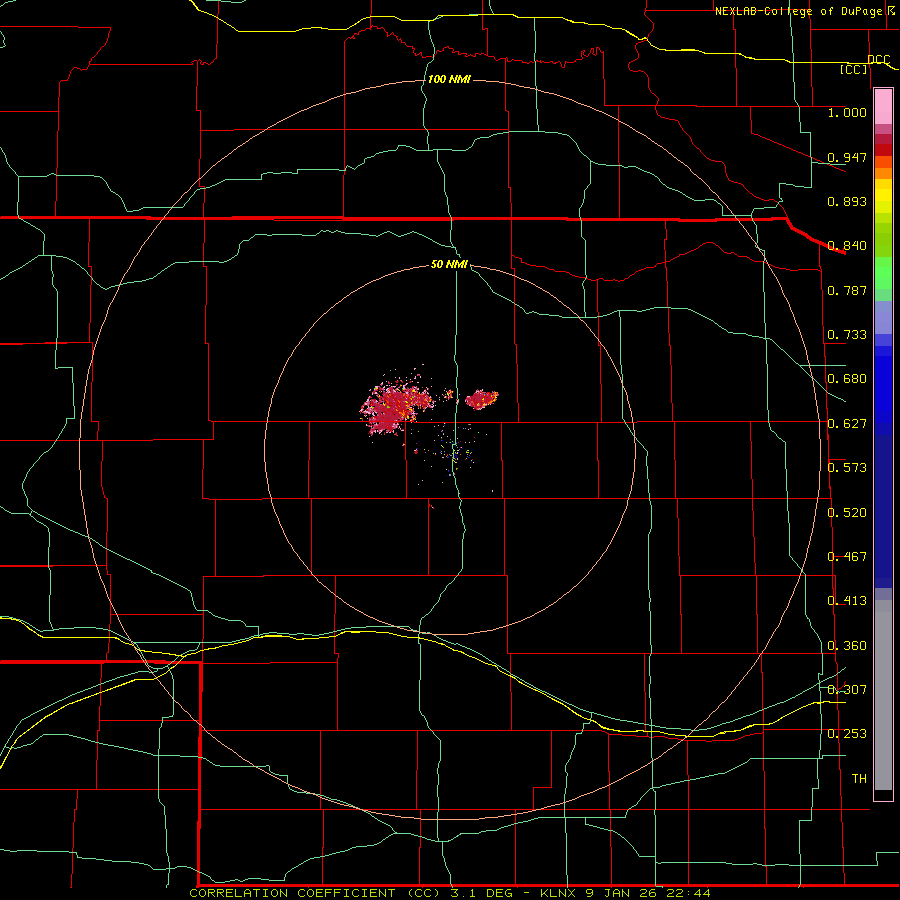Viewport: 900px width, 900px height.
Task: Click the CORRELATION COEFFICIENT caption at bottom
Action: 450,893
